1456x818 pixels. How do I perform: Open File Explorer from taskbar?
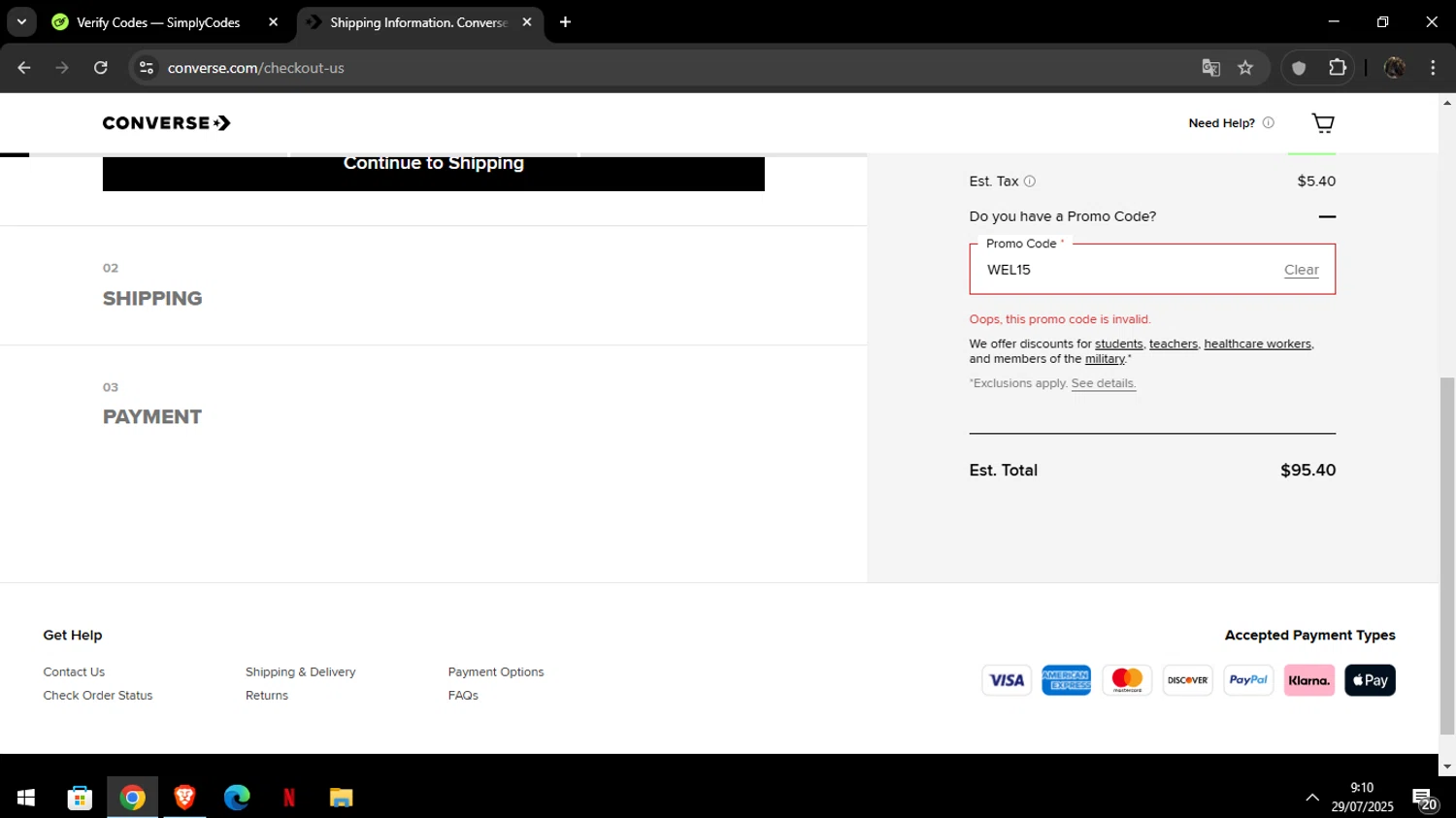341,798
